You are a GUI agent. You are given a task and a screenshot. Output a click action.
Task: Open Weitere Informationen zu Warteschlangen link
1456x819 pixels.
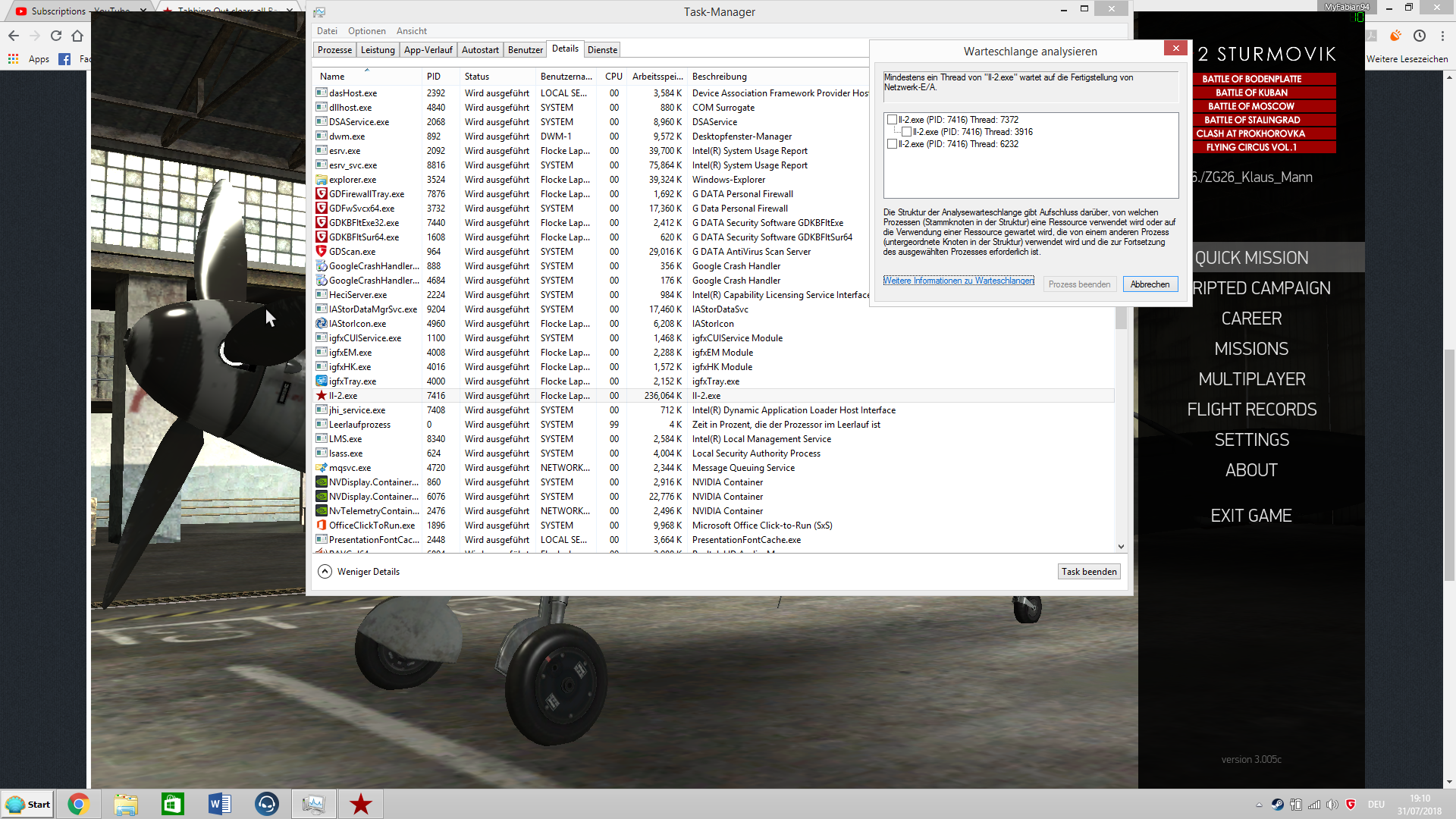point(959,281)
